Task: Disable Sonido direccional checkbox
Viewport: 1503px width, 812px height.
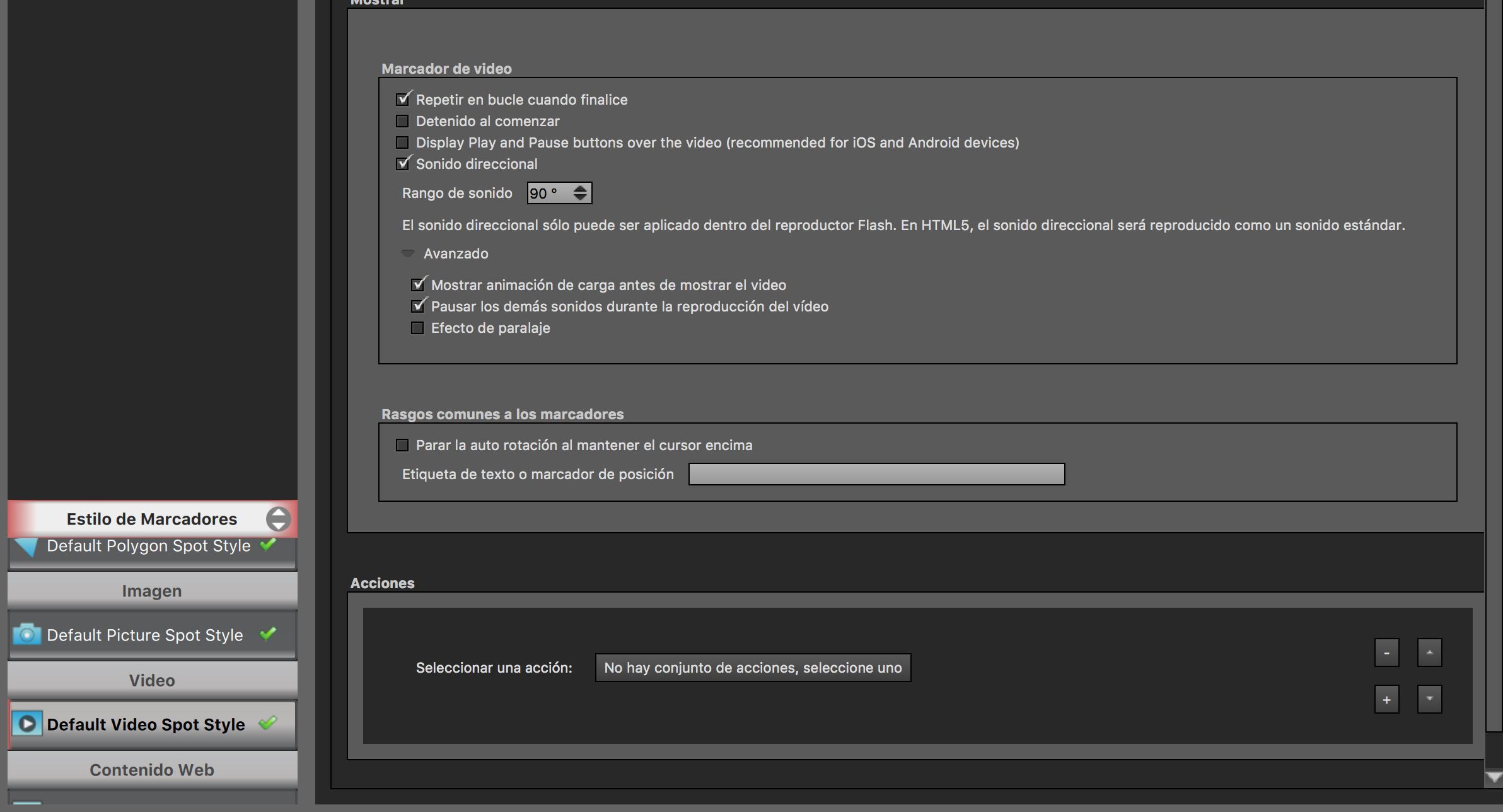Action: point(402,164)
